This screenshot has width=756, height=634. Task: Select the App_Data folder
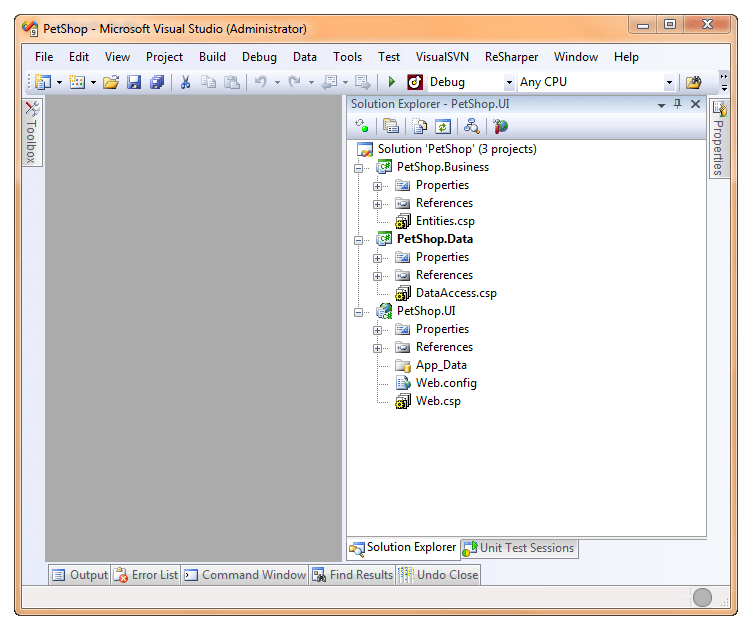[x=441, y=365]
